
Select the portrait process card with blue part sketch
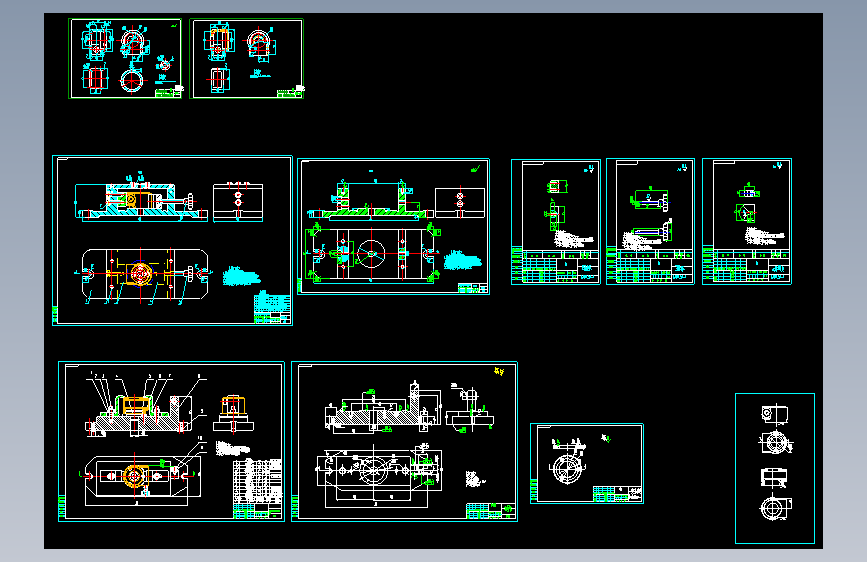[746, 222]
